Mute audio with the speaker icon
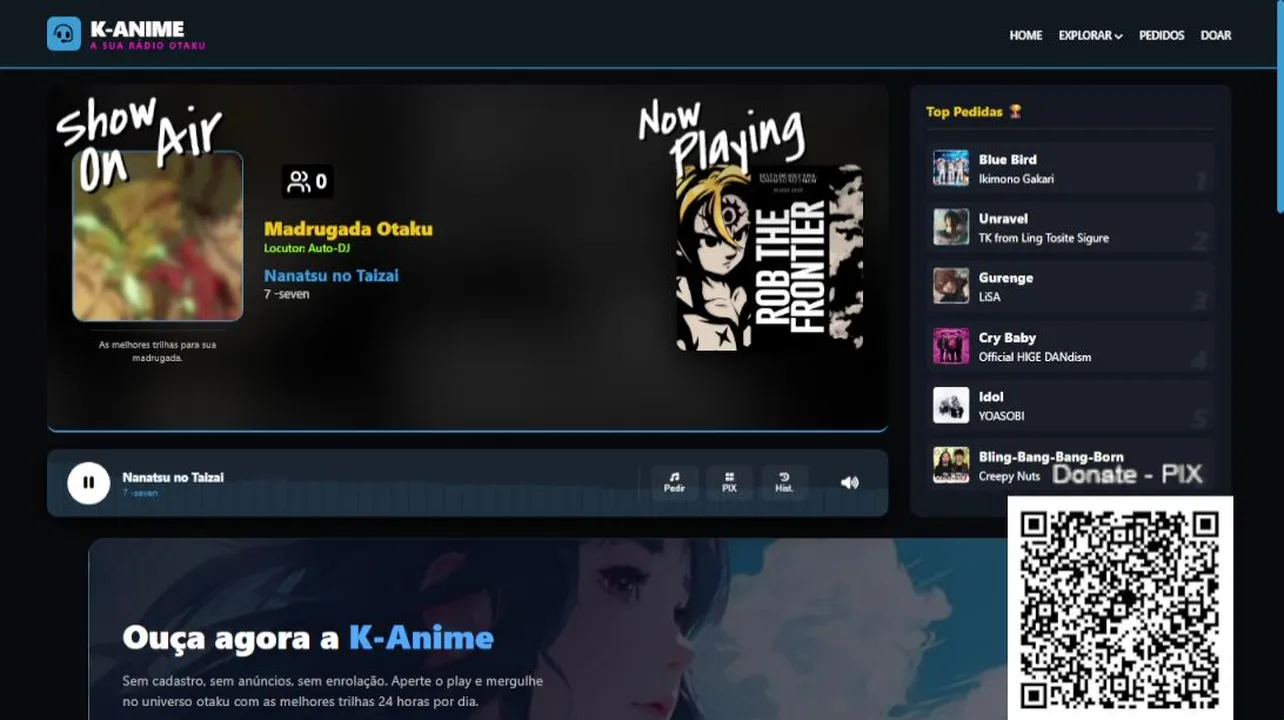Viewport: 1284px width, 720px height. [849, 483]
